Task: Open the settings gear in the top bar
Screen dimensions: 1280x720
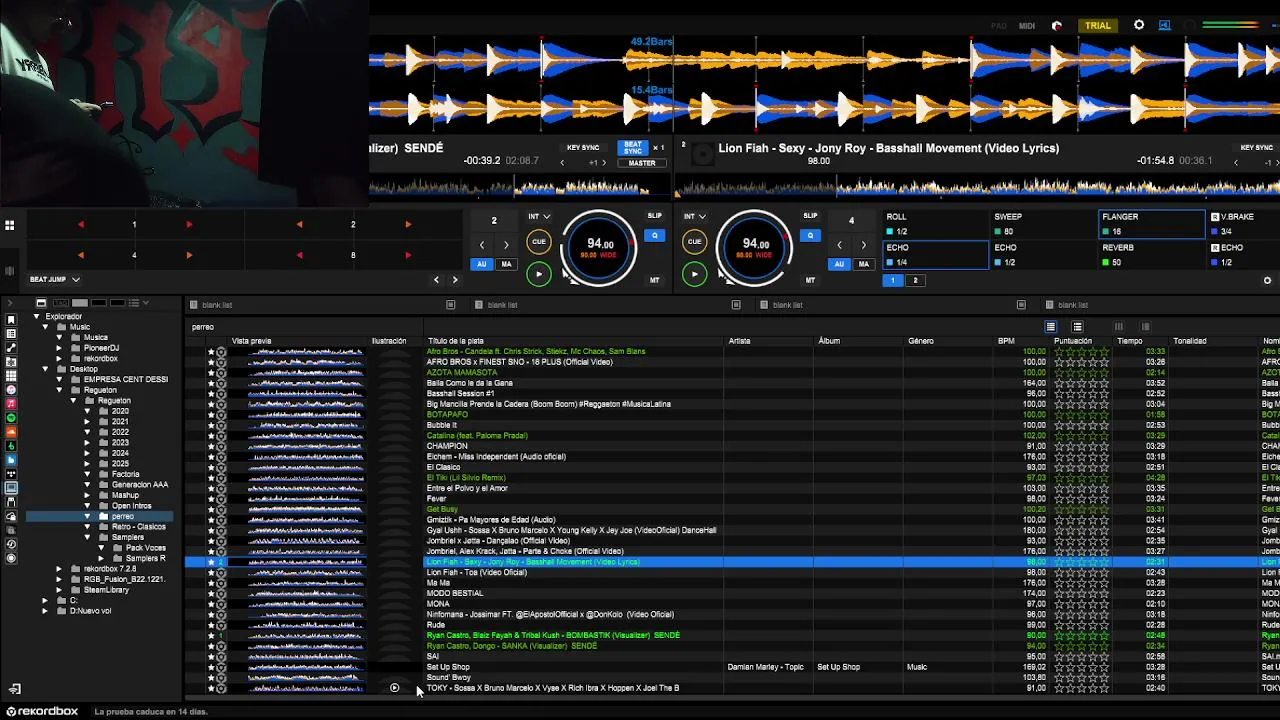Action: tap(1139, 25)
